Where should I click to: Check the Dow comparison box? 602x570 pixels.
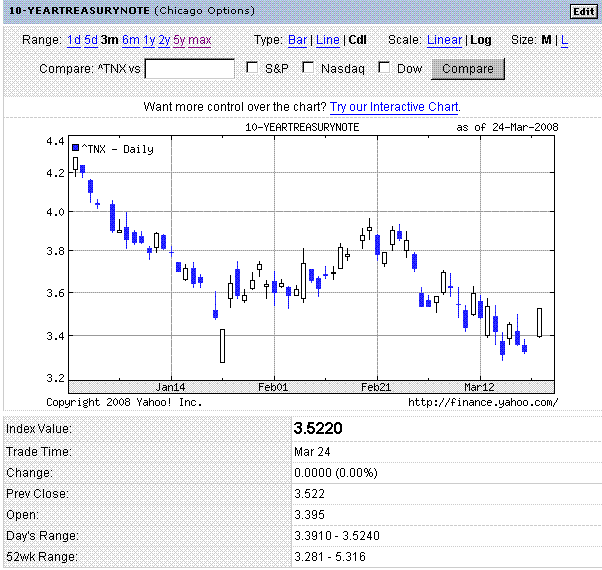click(383, 69)
